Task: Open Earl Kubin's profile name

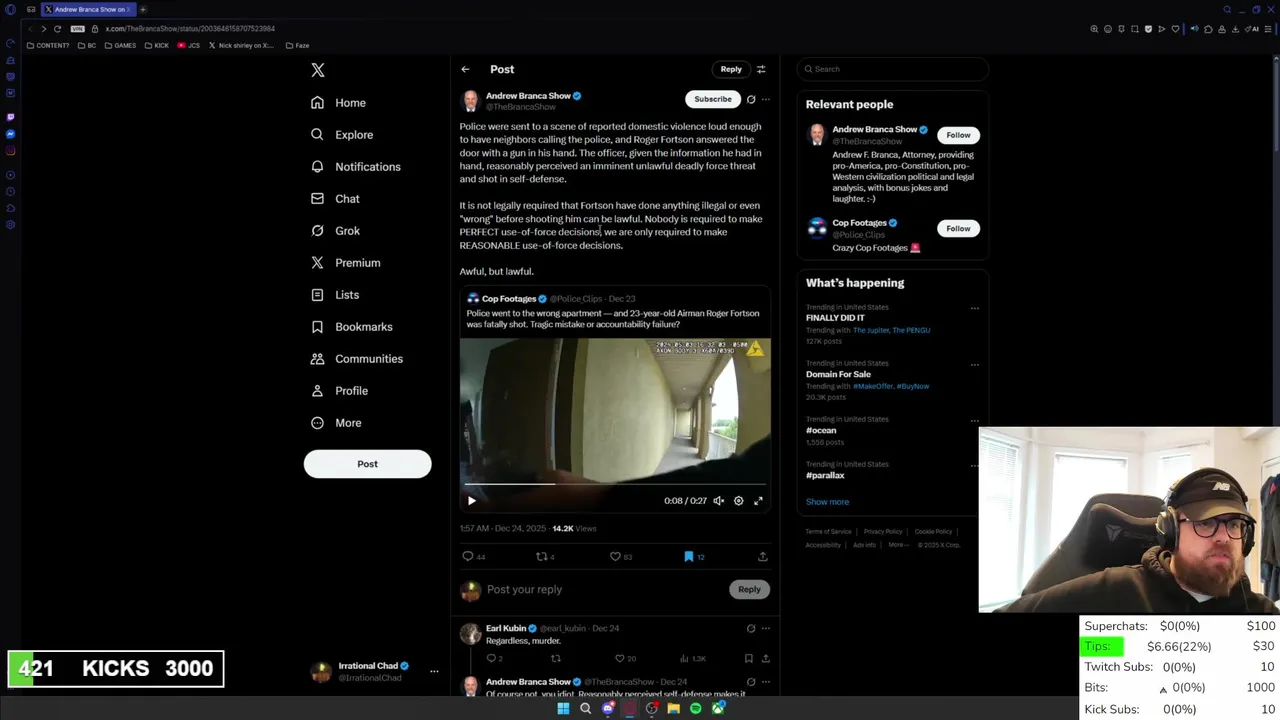Action: click(506, 628)
